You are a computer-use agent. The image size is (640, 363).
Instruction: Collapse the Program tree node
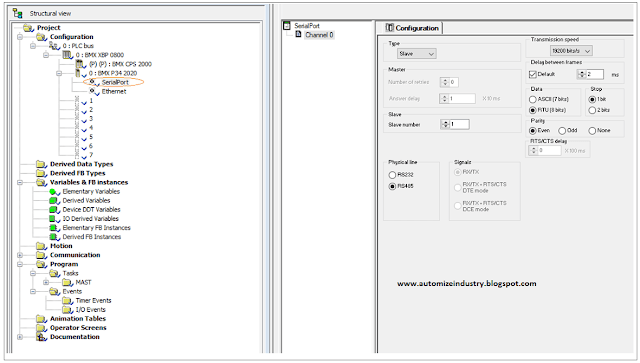click(20, 264)
